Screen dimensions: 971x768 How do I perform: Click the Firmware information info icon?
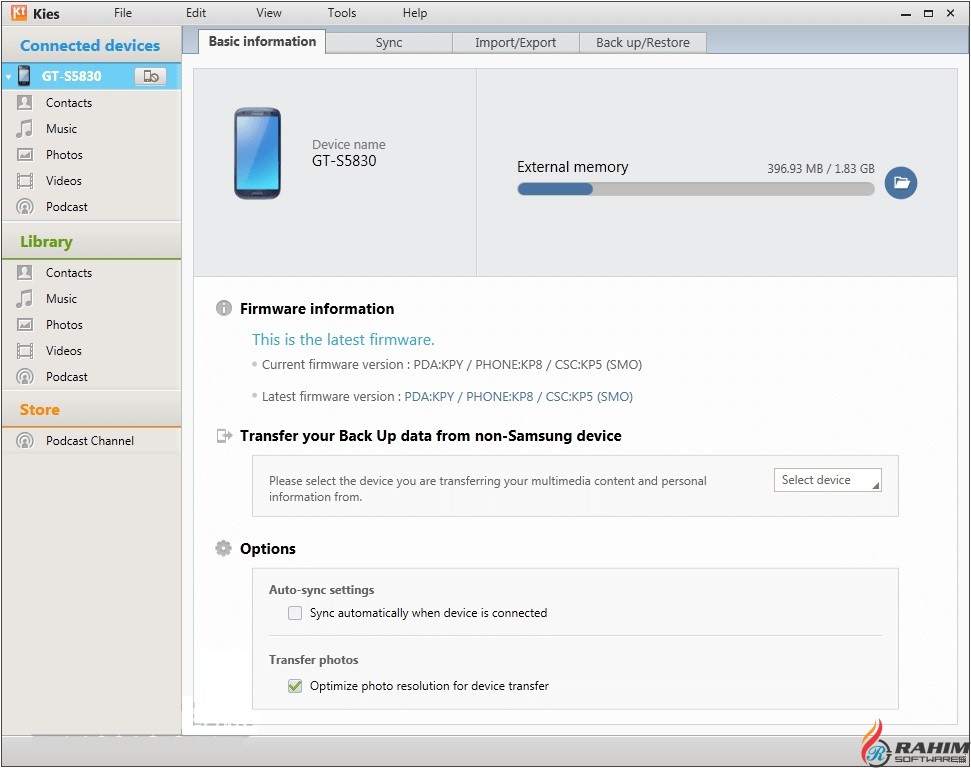pyautogui.click(x=224, y=308)
